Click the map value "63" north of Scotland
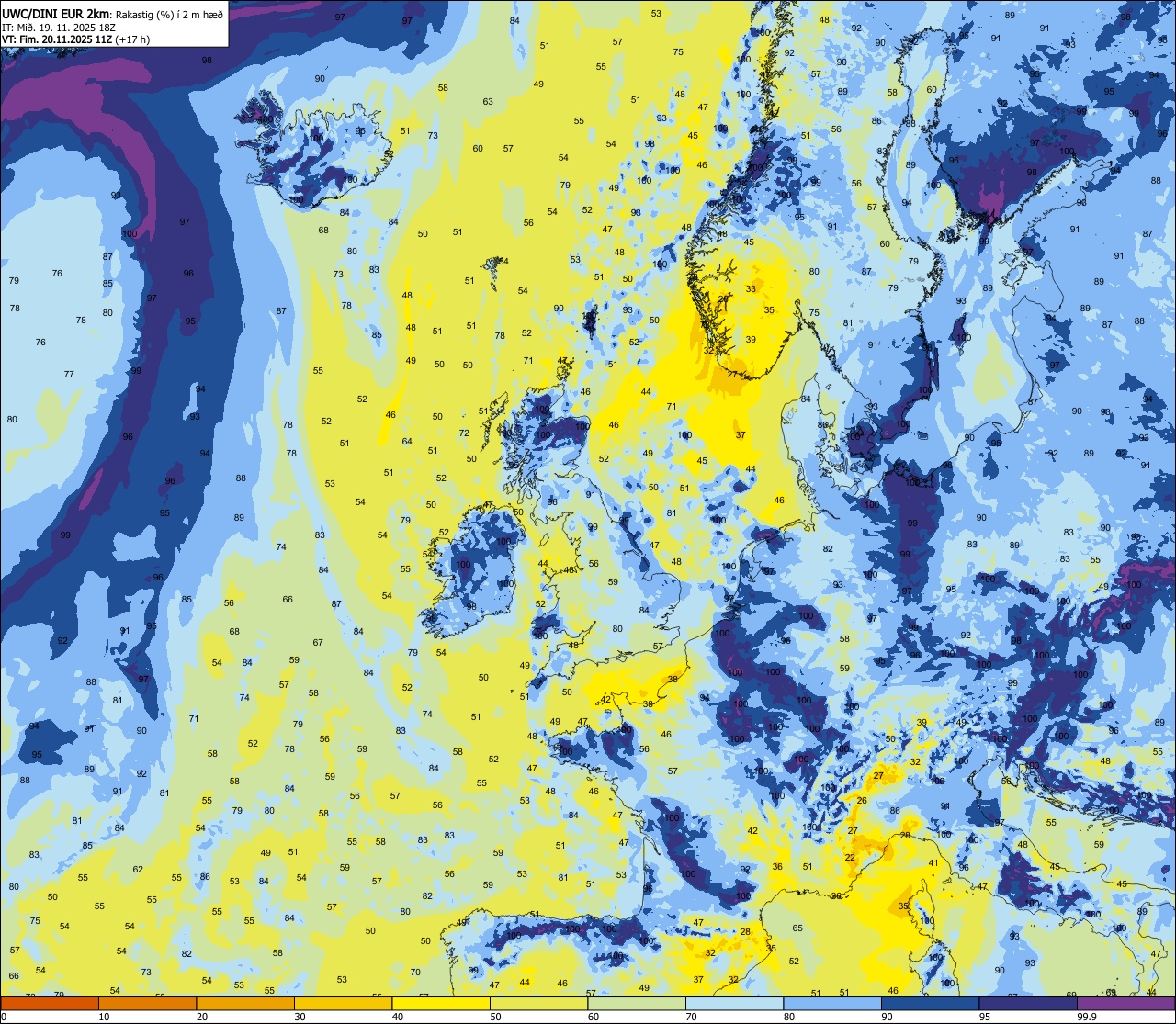Screen dimensions: 1176x1024 coord(488,102)
